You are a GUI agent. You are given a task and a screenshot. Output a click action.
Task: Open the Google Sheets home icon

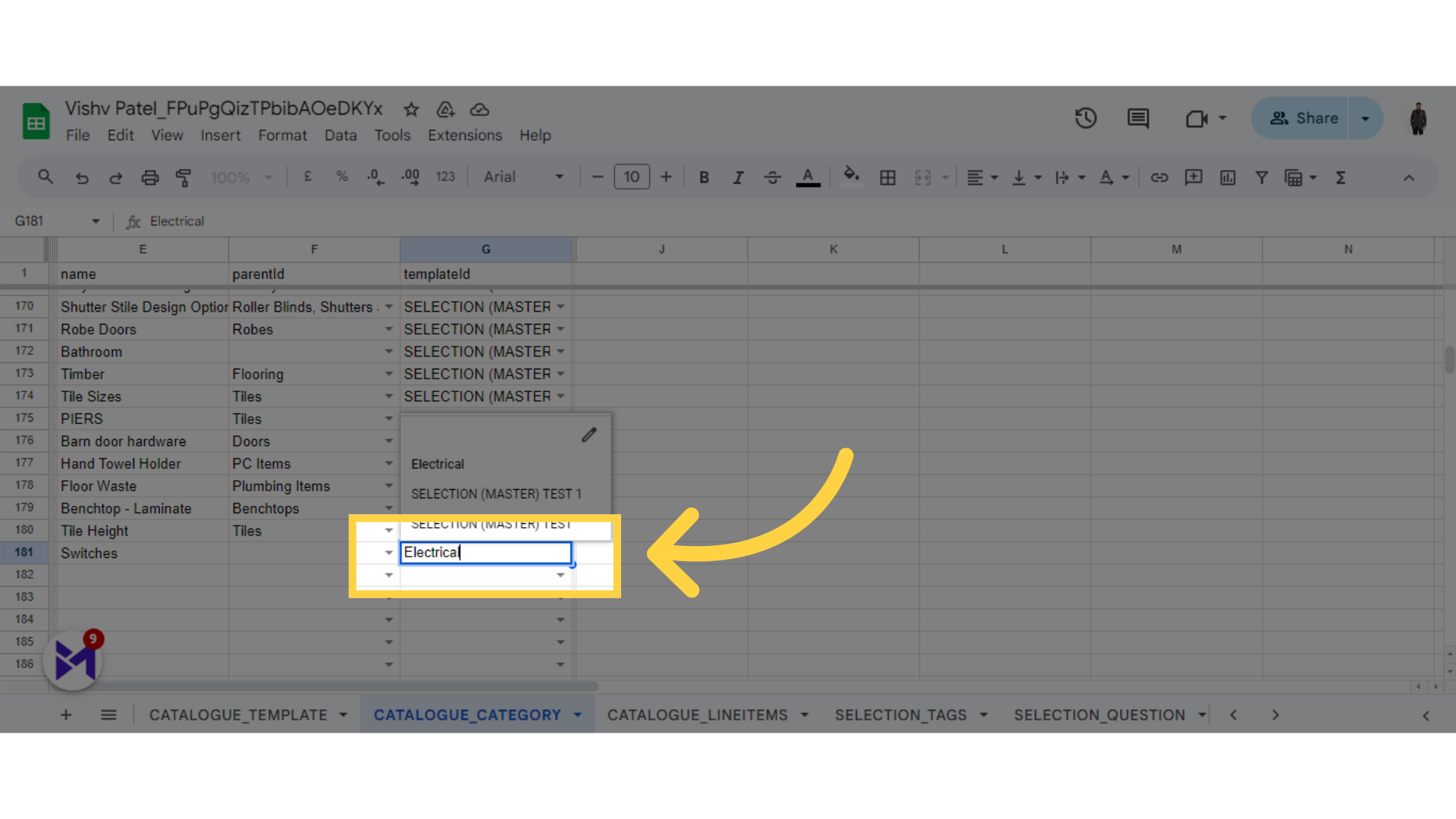36,121
